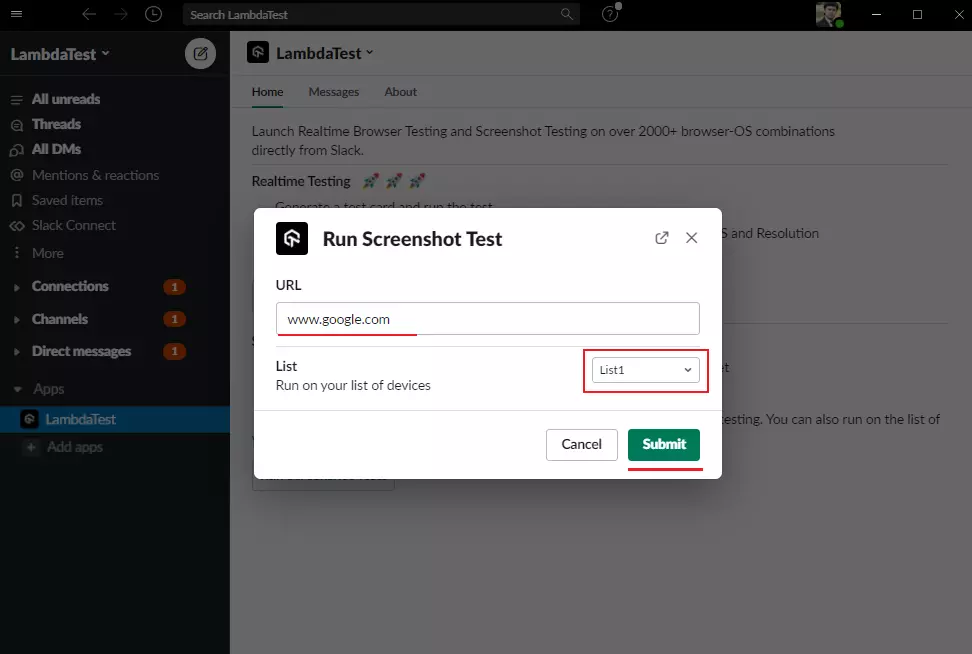The width and height of the screenshot is (972, 654).
Task: Click the LambdaTest logo inside the modal
Action: [290, 239]
